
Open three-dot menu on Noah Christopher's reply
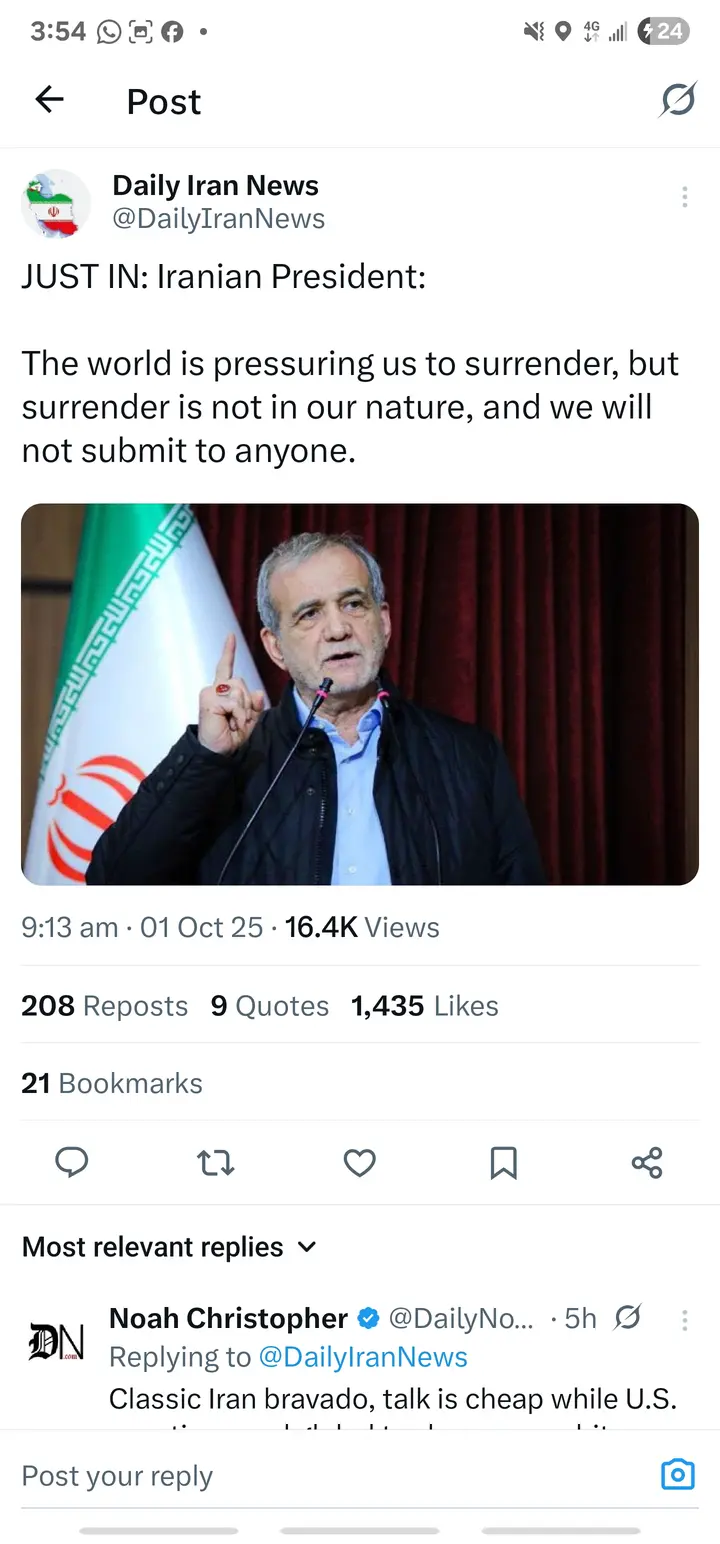(x=684, y=1320)
